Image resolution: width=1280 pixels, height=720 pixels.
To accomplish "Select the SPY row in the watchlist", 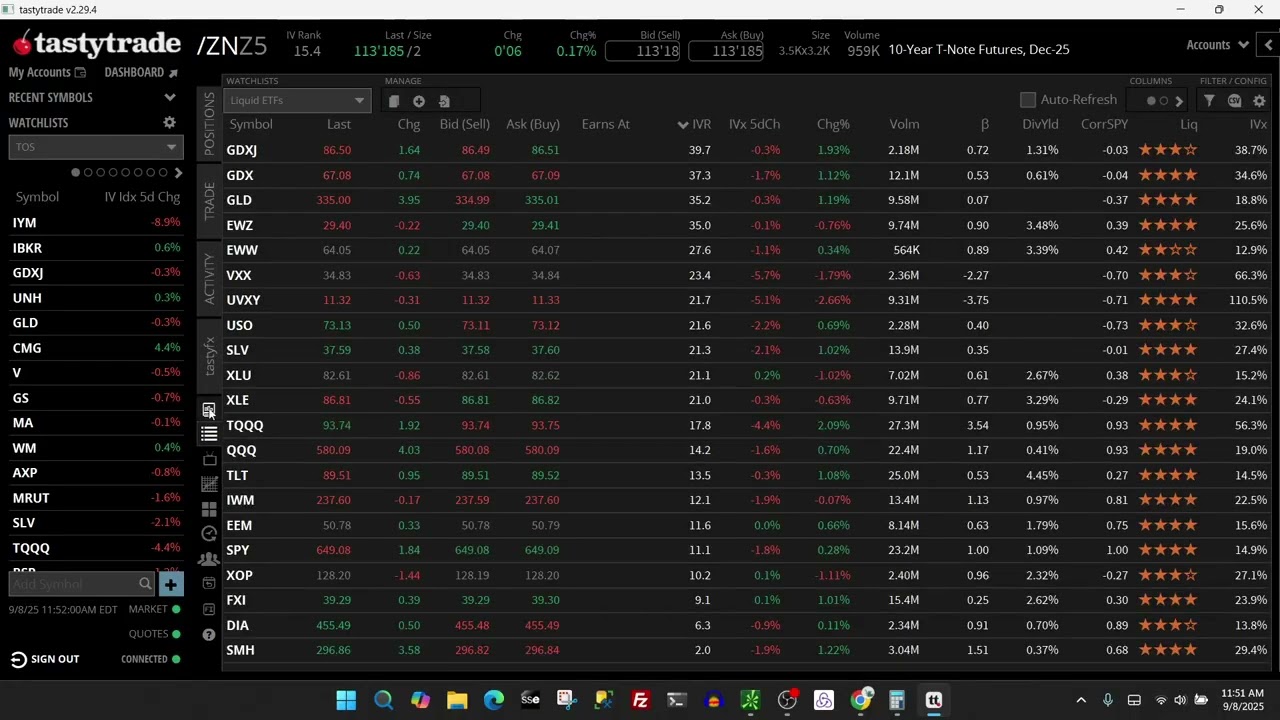I will tap(747, 550).
